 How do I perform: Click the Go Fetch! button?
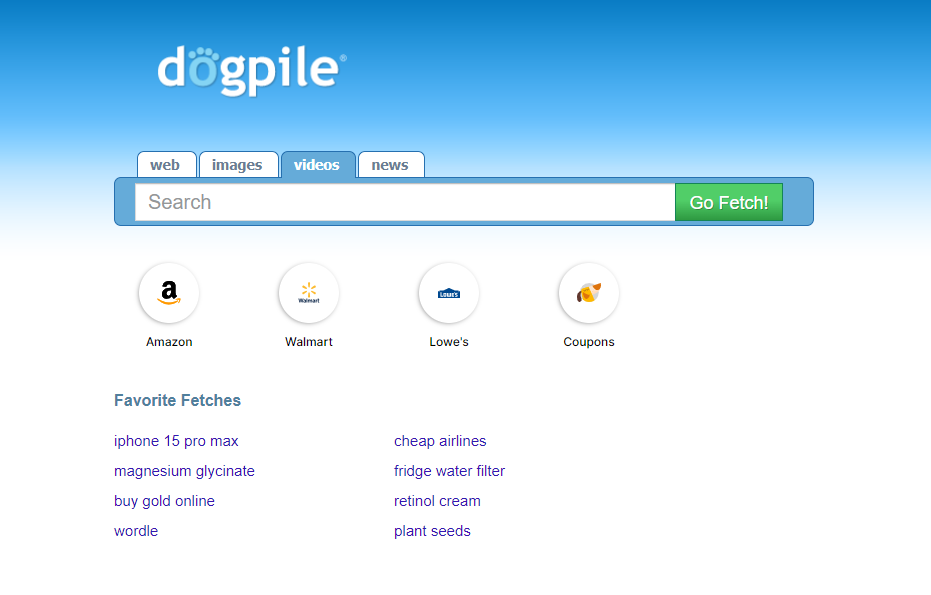729,202
